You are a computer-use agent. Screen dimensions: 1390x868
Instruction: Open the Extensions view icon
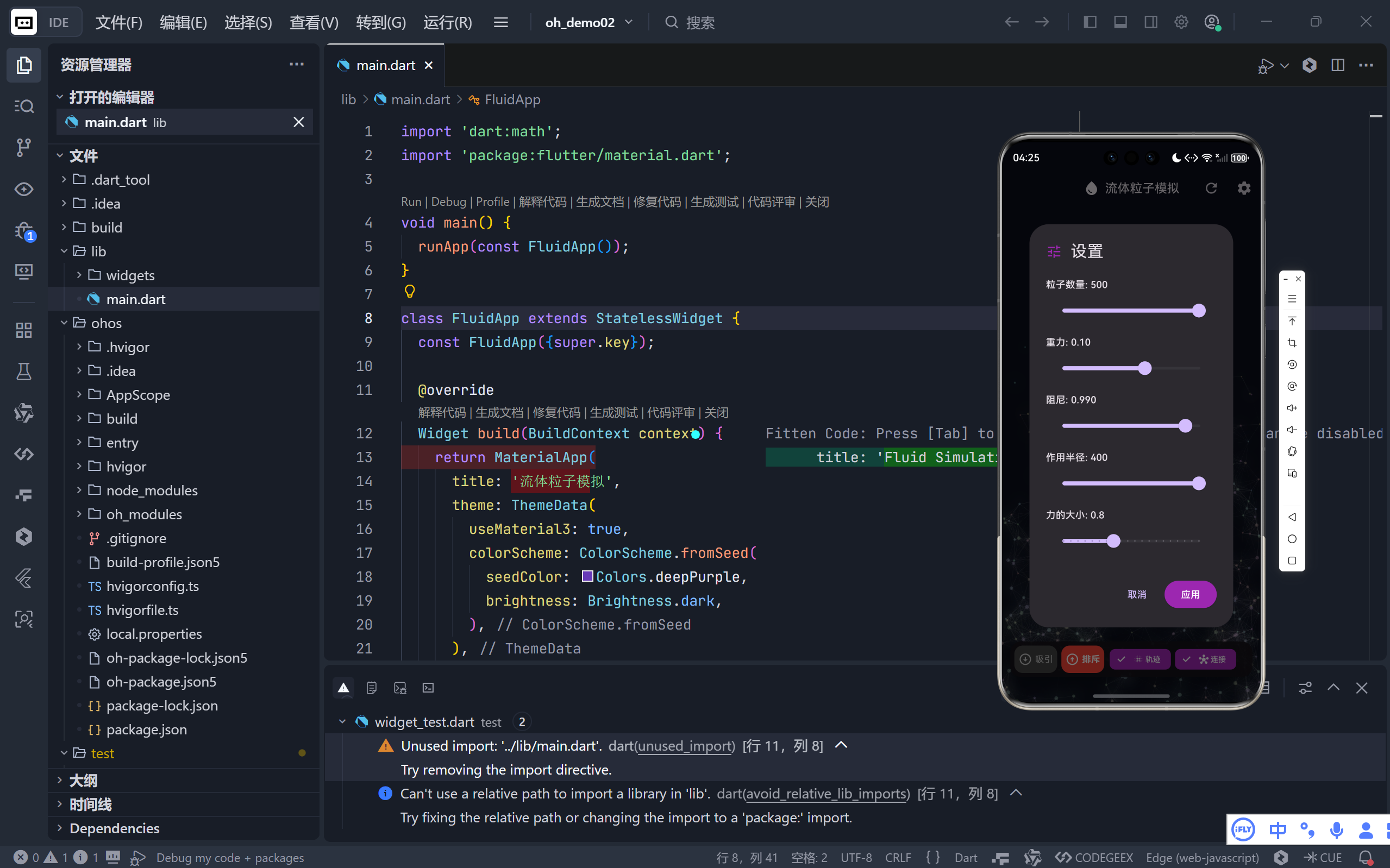(x=23, y=330)
